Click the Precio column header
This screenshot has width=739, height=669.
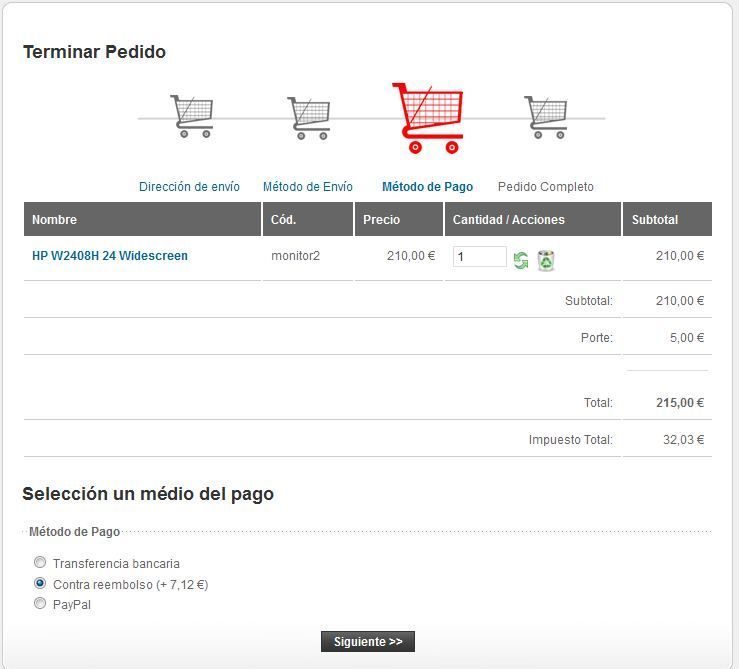point(399,219)
